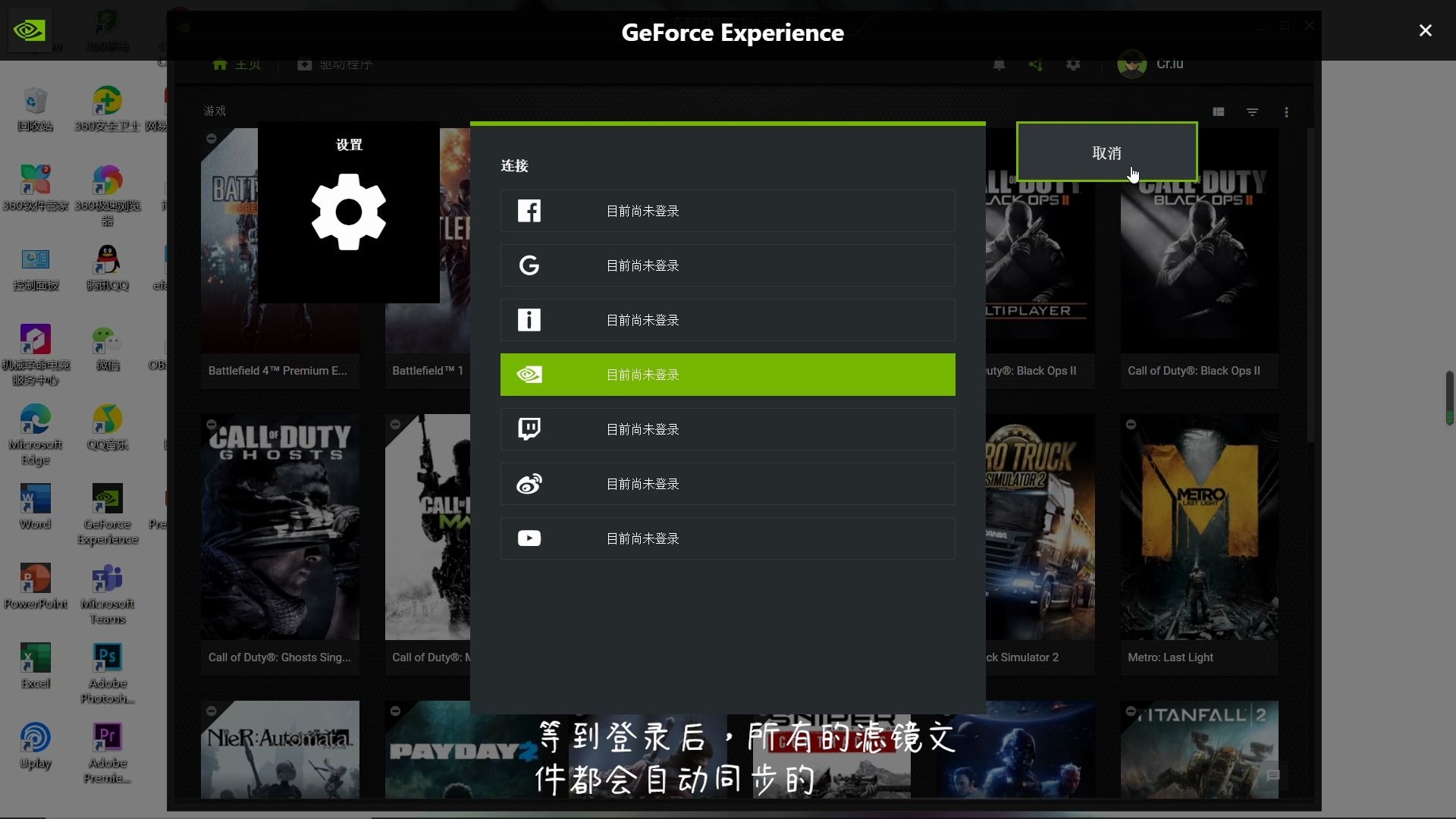Click the 连接 section header
This screenshot has width=1456, height=819.
point(514,165)
